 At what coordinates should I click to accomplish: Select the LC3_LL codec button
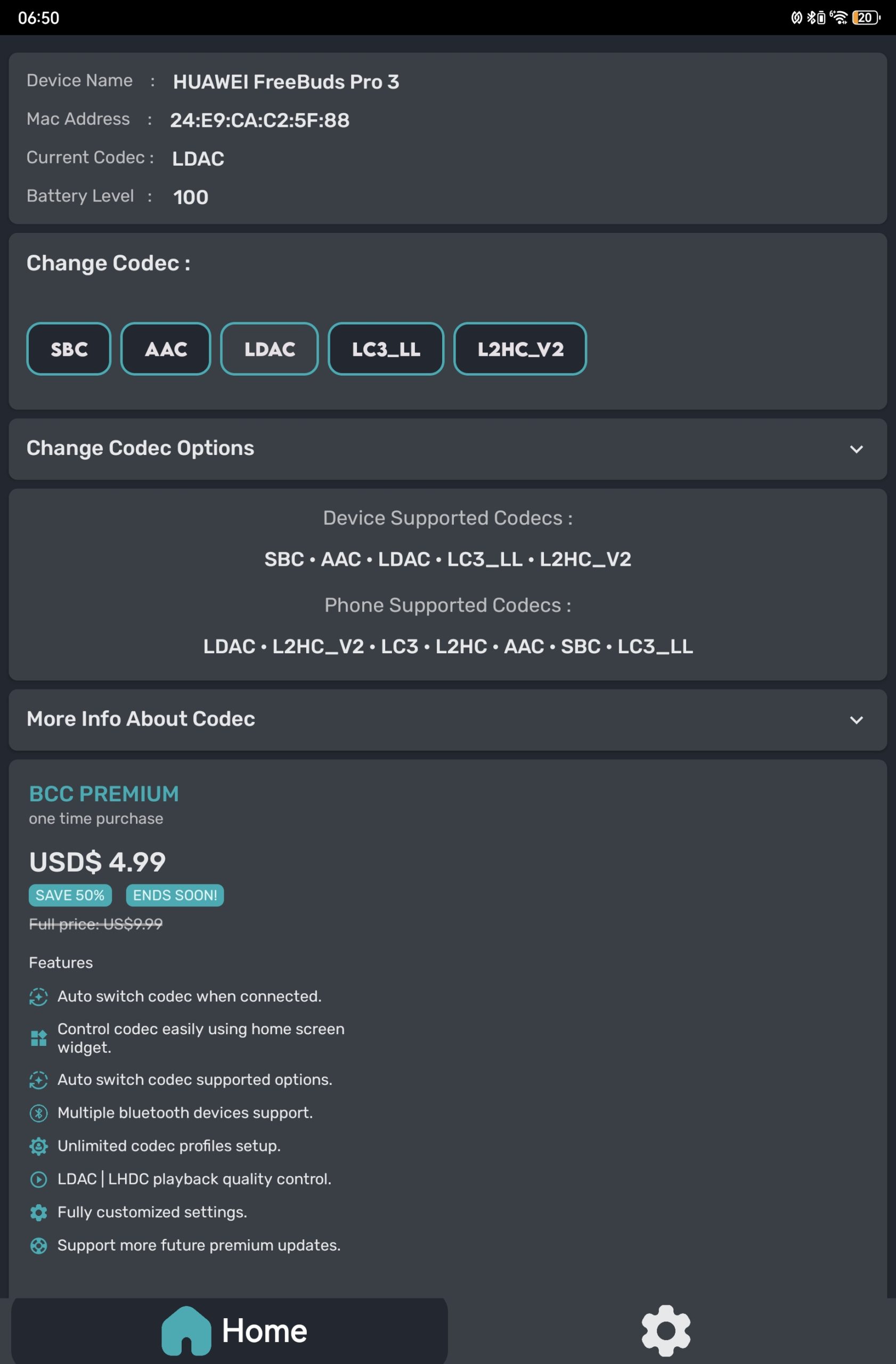386,348
